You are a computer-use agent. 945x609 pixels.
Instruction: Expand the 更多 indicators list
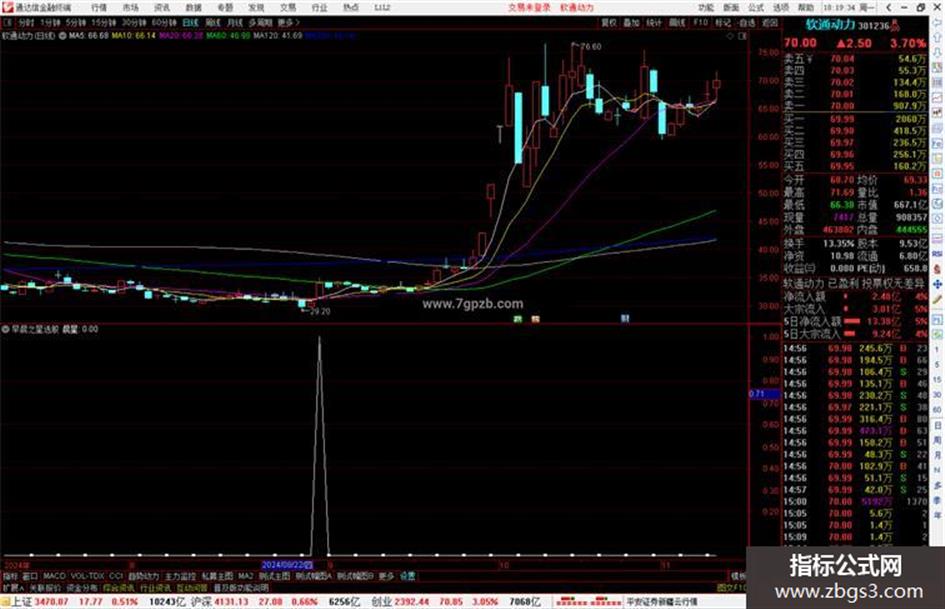tap(386, 576)
